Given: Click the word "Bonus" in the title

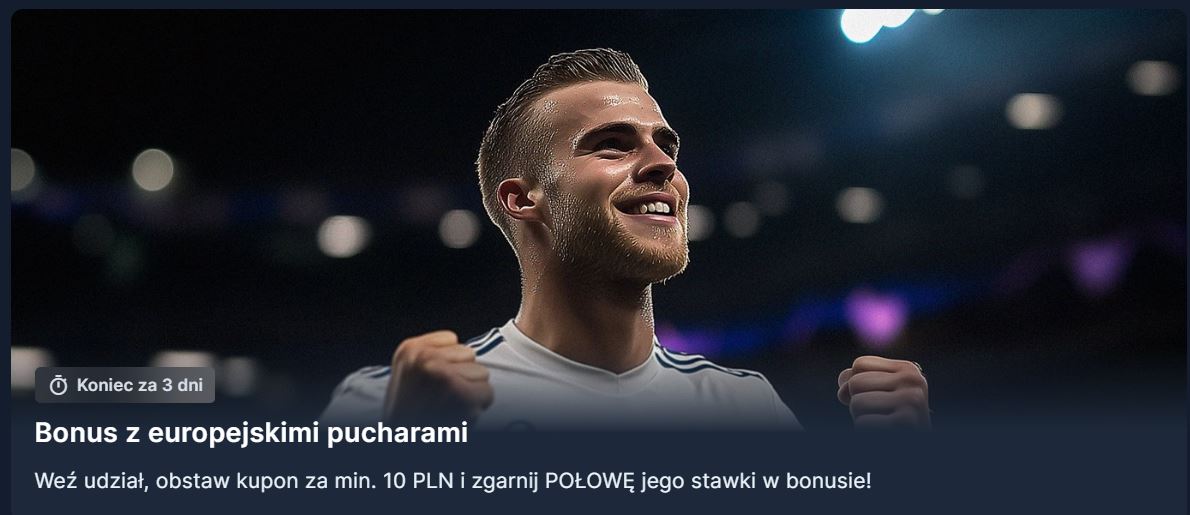Looking at the screenshot, I should pos(75,433).
